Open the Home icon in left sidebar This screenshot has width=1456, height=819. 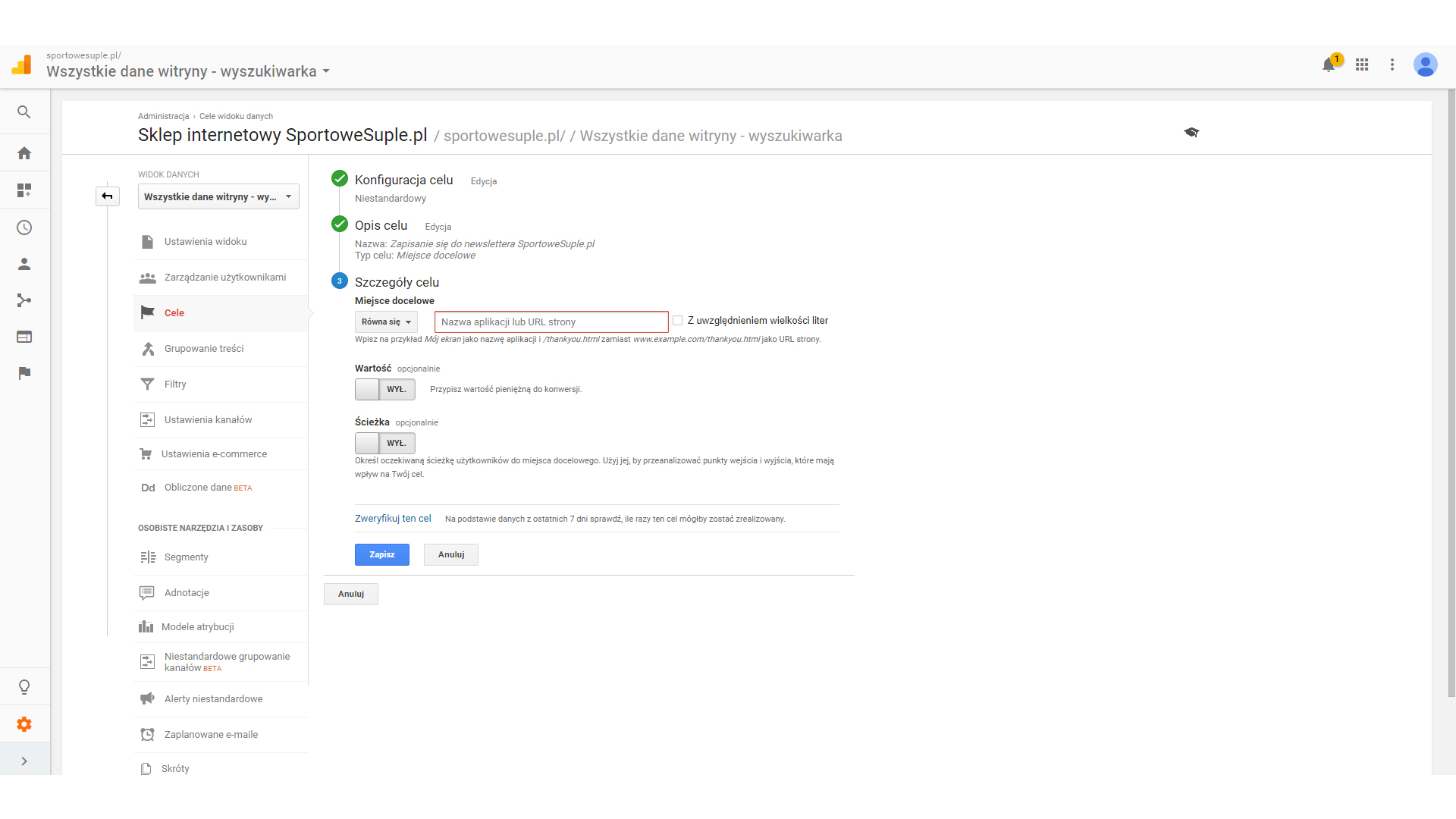coord(24,153)
